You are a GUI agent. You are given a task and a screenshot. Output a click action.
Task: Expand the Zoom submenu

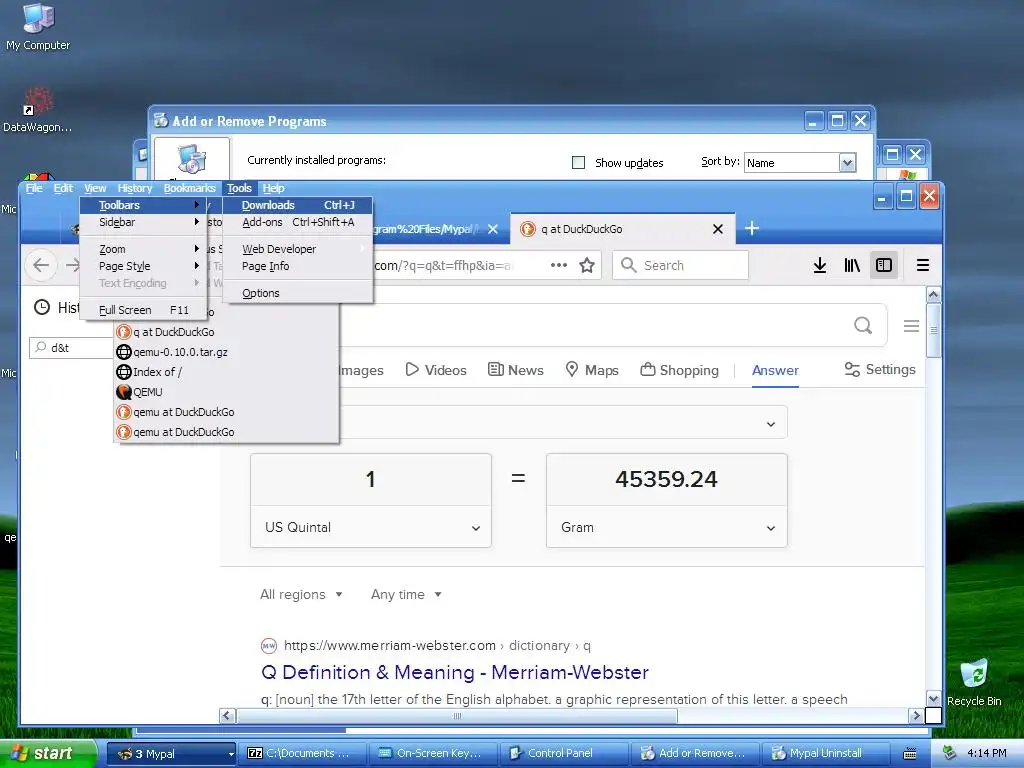tap(144, 249)
